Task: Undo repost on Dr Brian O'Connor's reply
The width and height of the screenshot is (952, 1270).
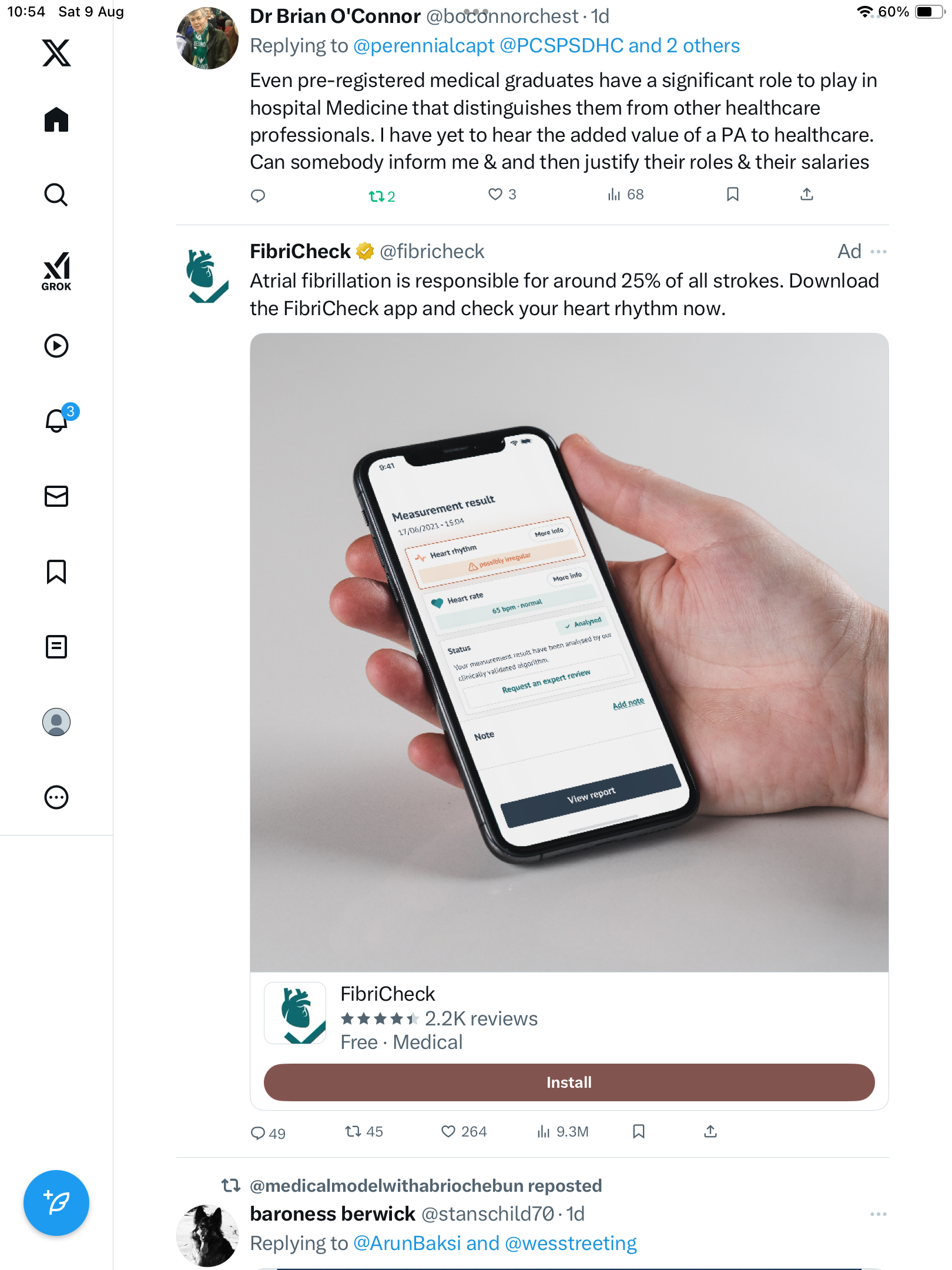Action: 382,196
